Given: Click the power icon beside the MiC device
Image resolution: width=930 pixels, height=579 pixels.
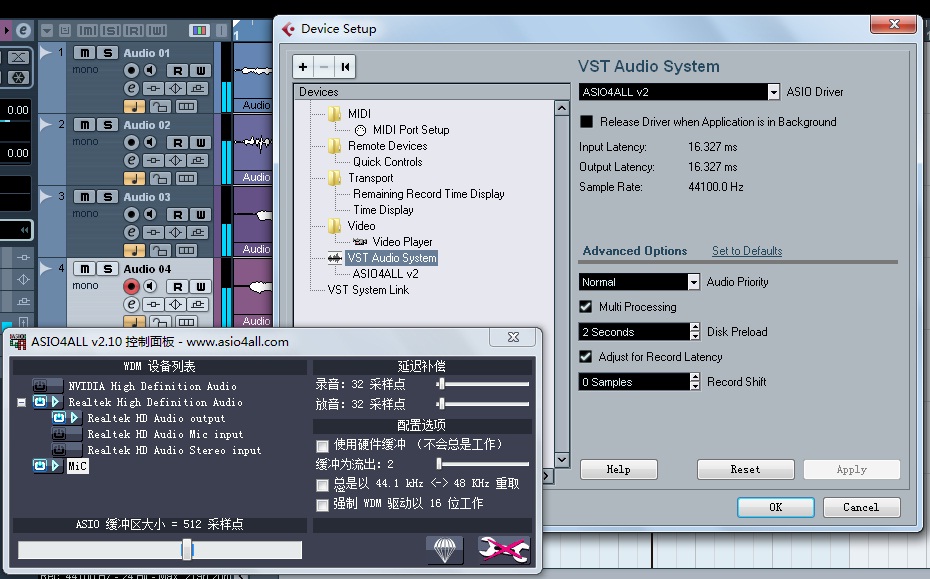Looking at the screenshot, I should [x=40, y=466].
